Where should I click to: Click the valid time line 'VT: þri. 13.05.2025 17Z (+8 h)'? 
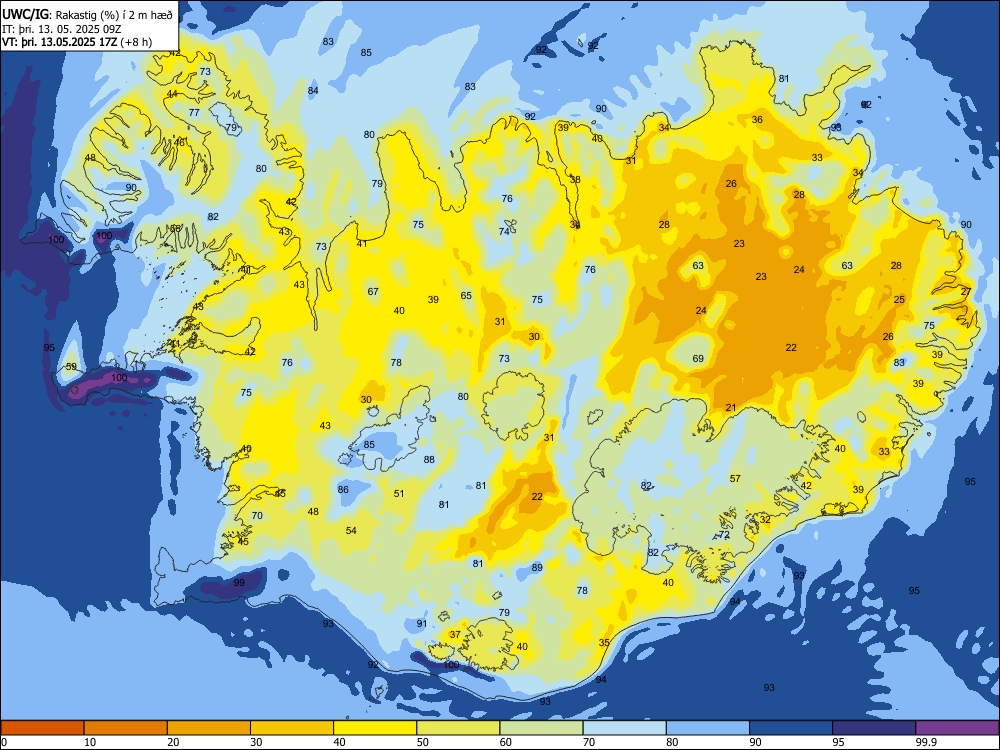click(77, 42)
